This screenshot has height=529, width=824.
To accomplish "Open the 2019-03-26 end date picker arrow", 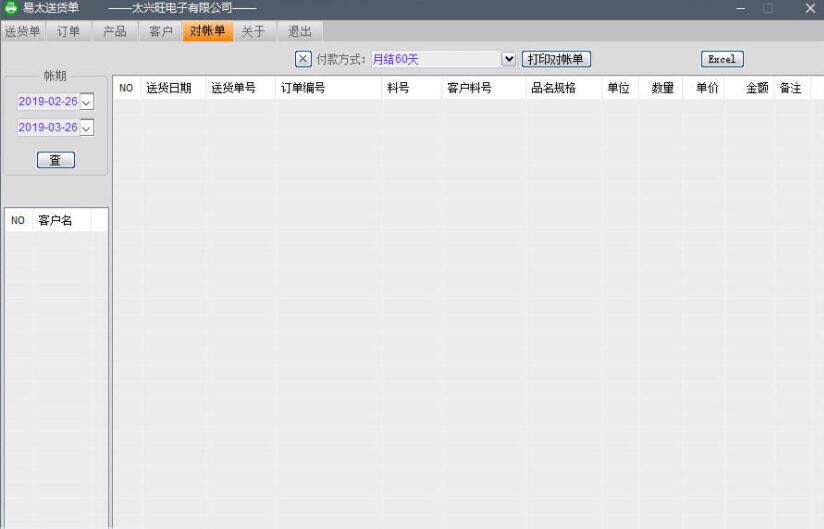I will click(87, 127).
